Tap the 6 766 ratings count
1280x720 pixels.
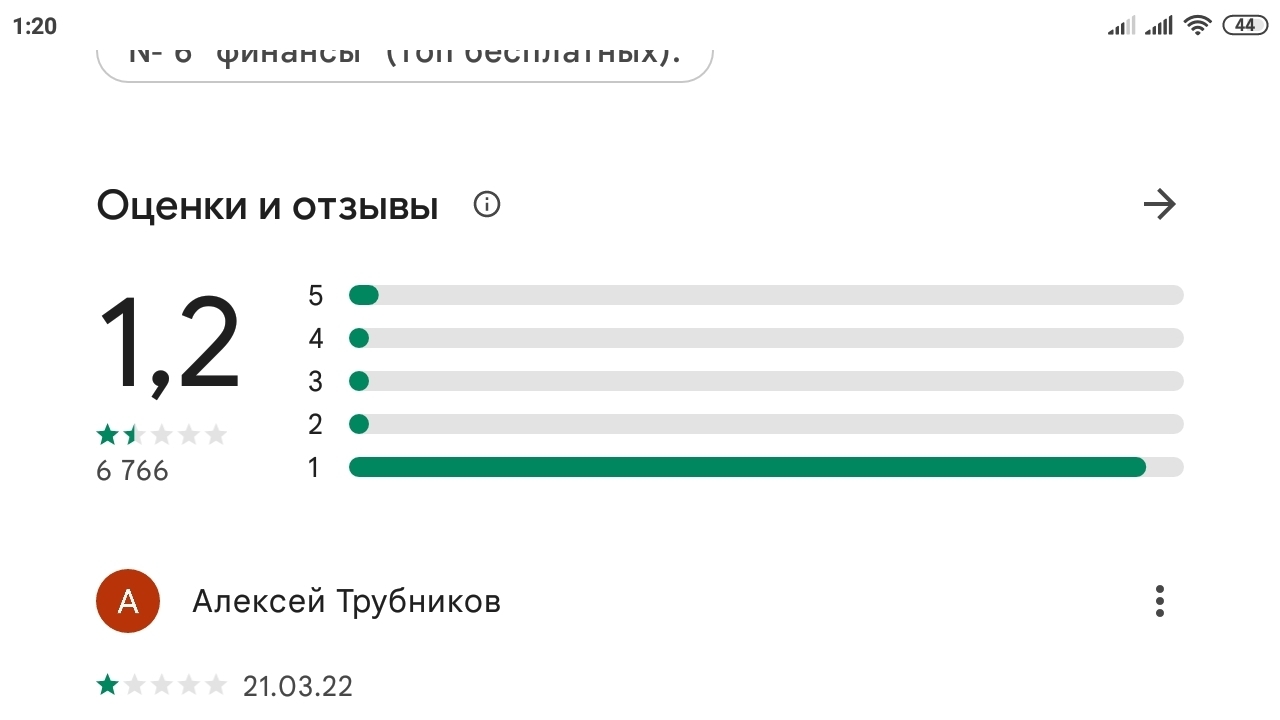click(132, 470)
